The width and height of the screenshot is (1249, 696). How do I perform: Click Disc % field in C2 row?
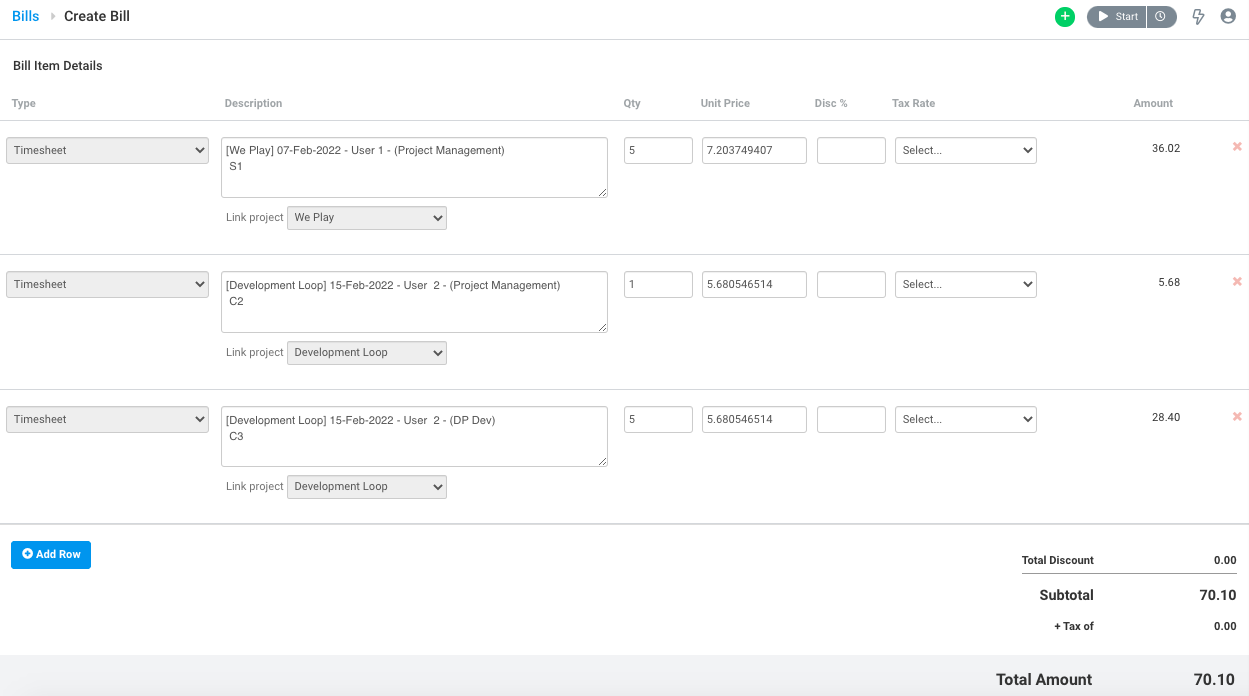point(851,285)
